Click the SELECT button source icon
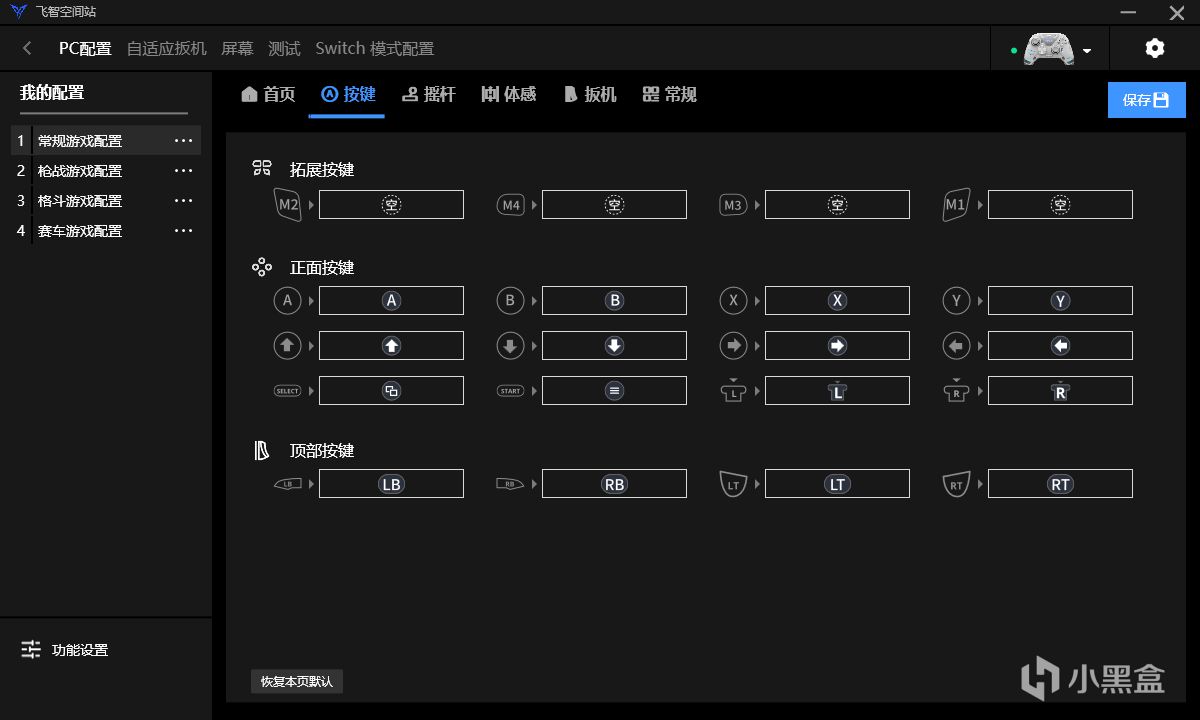Viewport: 1200px width, 720px height. 288,391
